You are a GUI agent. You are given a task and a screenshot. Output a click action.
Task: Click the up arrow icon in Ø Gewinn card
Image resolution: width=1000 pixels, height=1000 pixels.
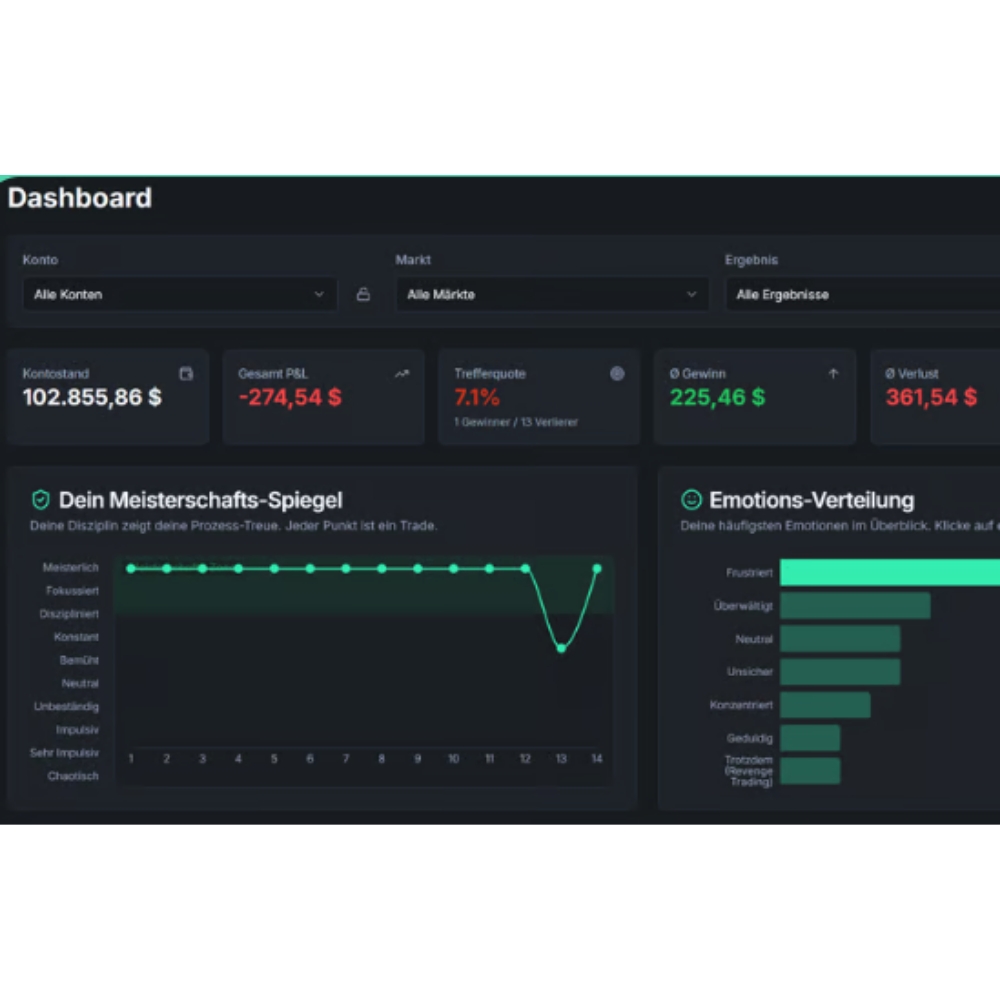(833, 373)
